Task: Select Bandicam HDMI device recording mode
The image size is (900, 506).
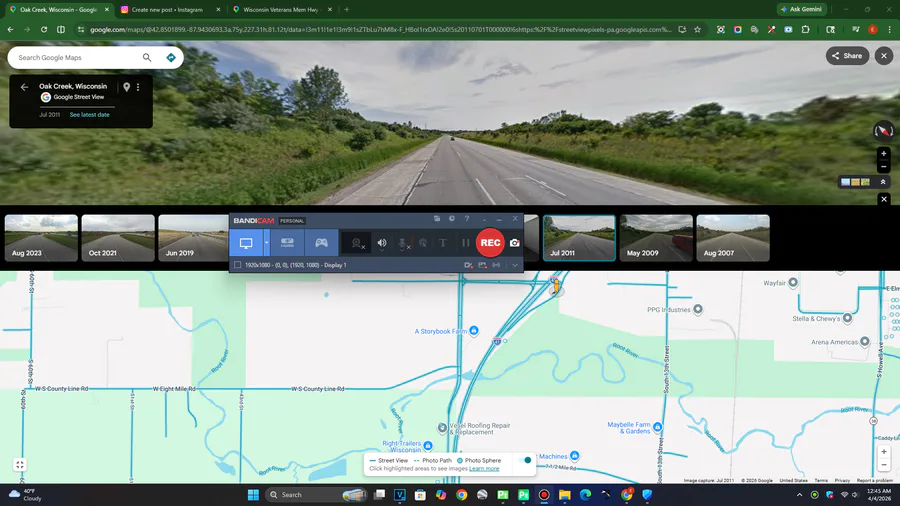Action: tap(287, 243)
